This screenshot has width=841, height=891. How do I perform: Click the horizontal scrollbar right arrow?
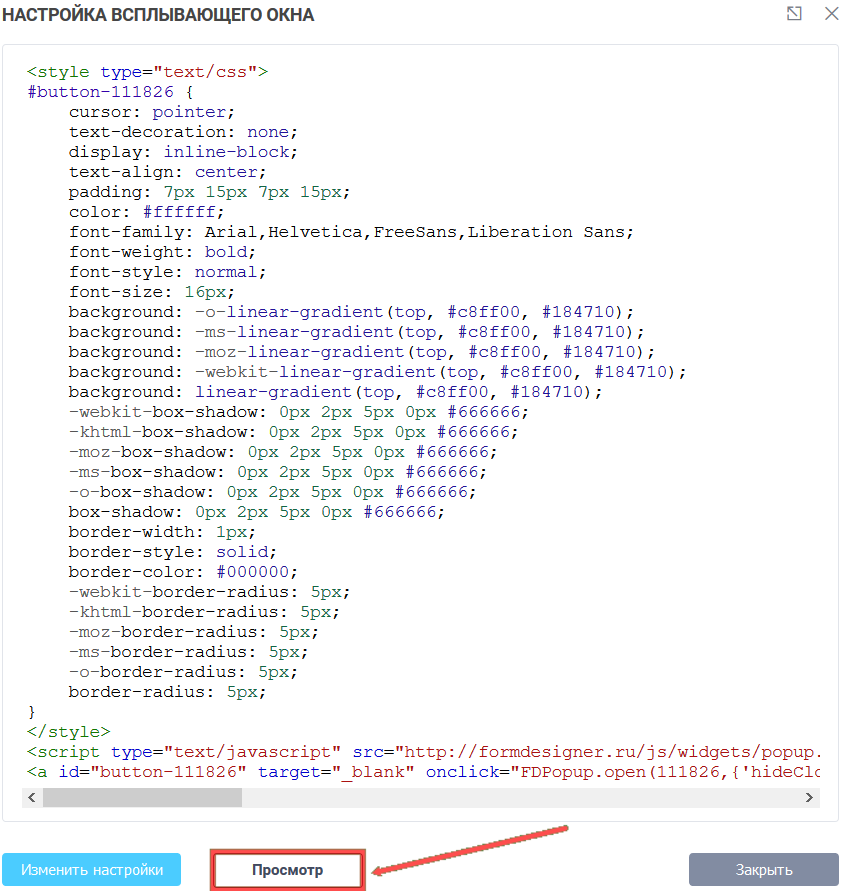click(x=810, y=797)
